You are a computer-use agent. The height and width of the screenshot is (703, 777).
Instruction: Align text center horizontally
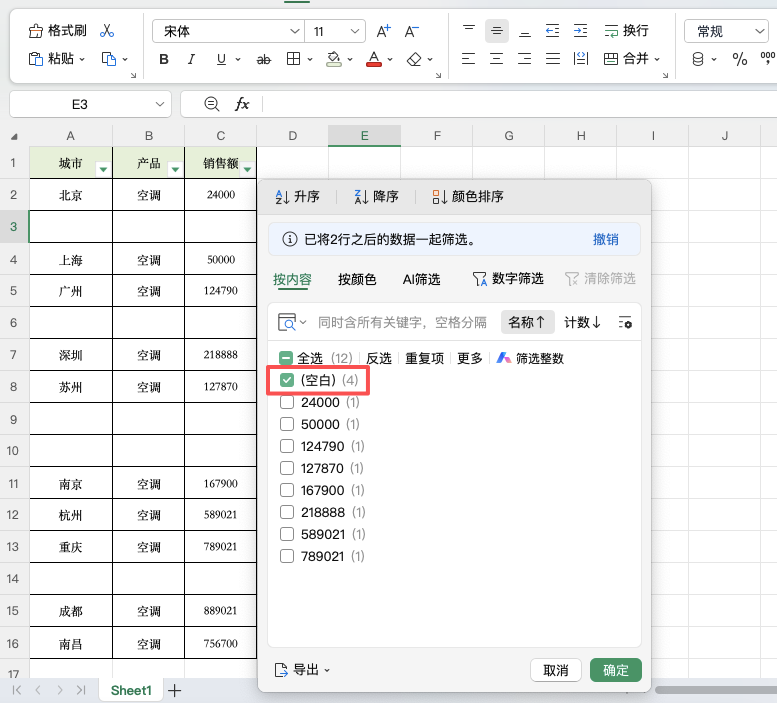[497, 59]
